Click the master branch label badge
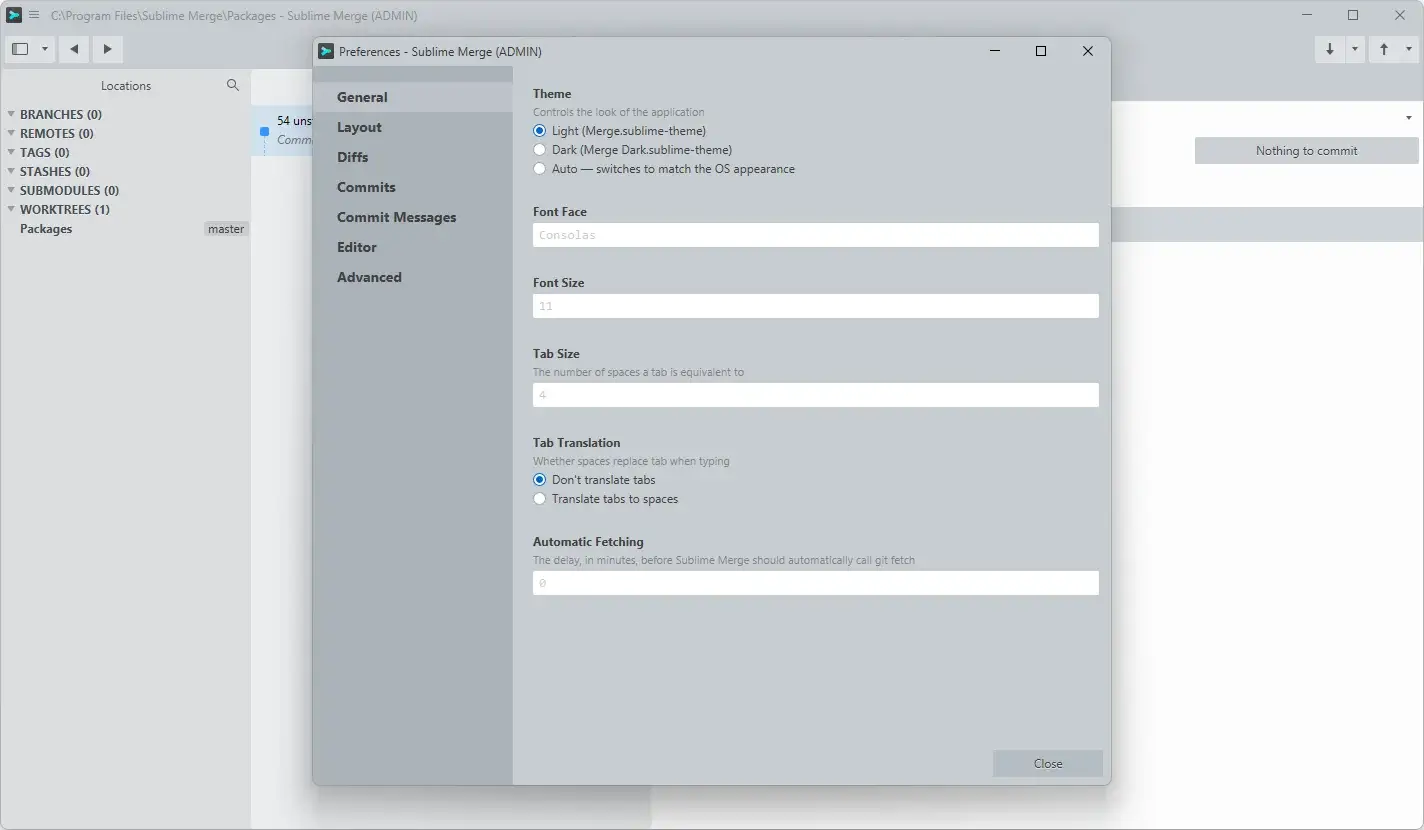This screenshot has height=830, width=1424. 226,229
